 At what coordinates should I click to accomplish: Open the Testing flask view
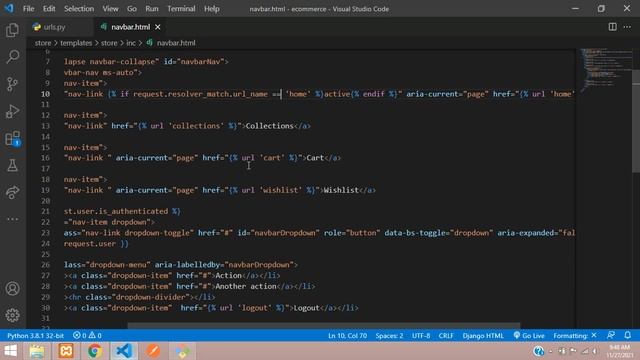tap(12, 165)
